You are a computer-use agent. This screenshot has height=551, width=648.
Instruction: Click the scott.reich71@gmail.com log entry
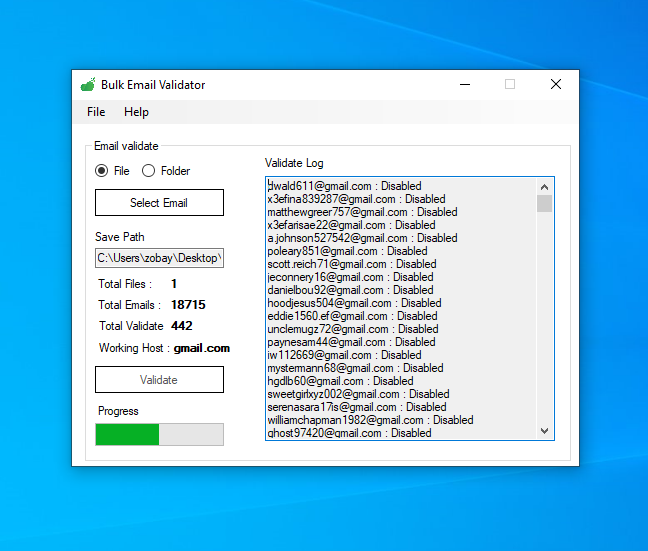click(x=351, y=264)
